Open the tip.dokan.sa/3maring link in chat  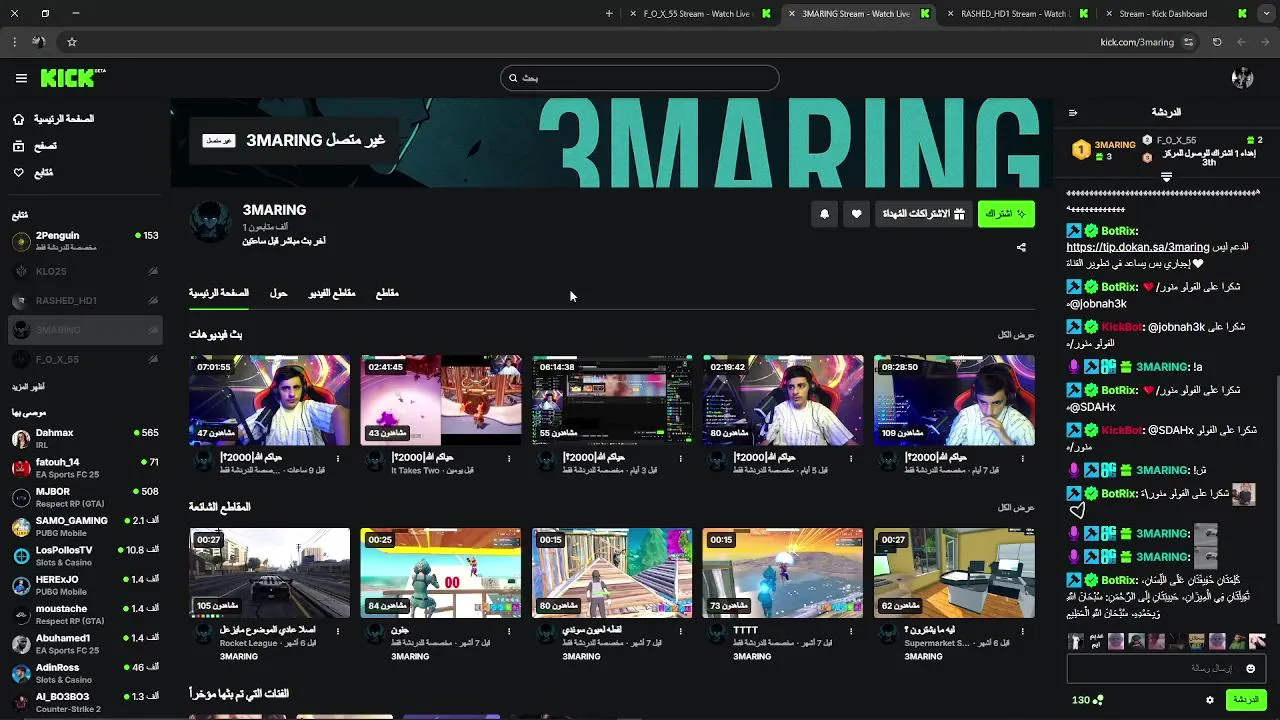(1138, 247)
